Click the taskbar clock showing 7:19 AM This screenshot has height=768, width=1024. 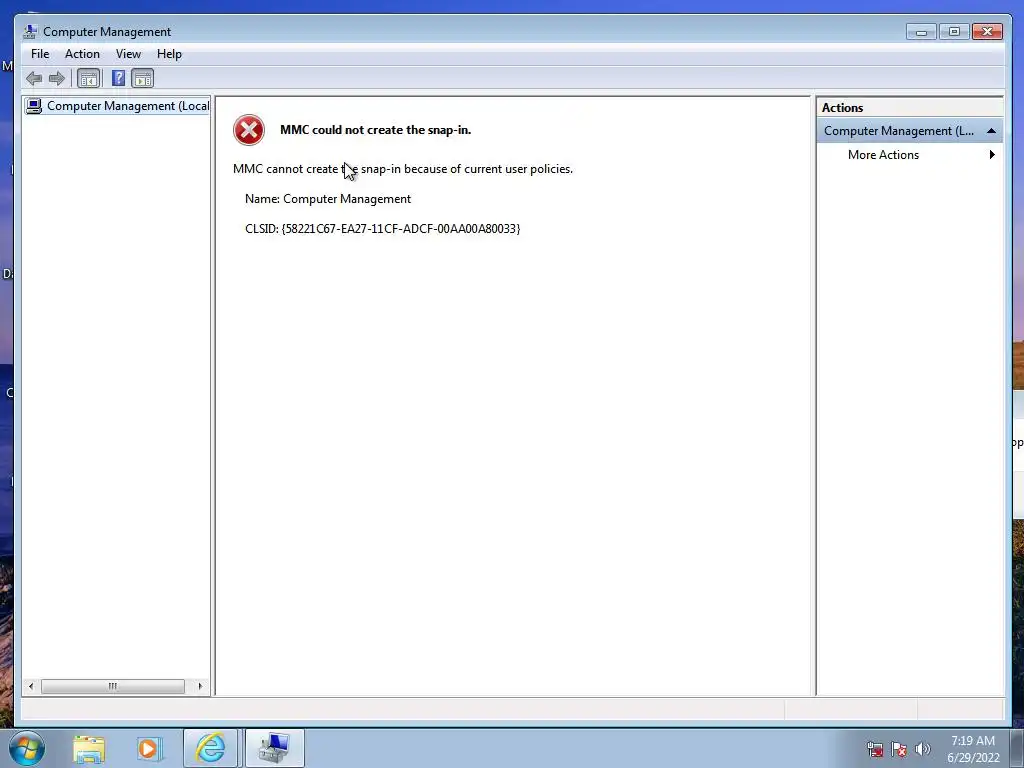(973, 749)
